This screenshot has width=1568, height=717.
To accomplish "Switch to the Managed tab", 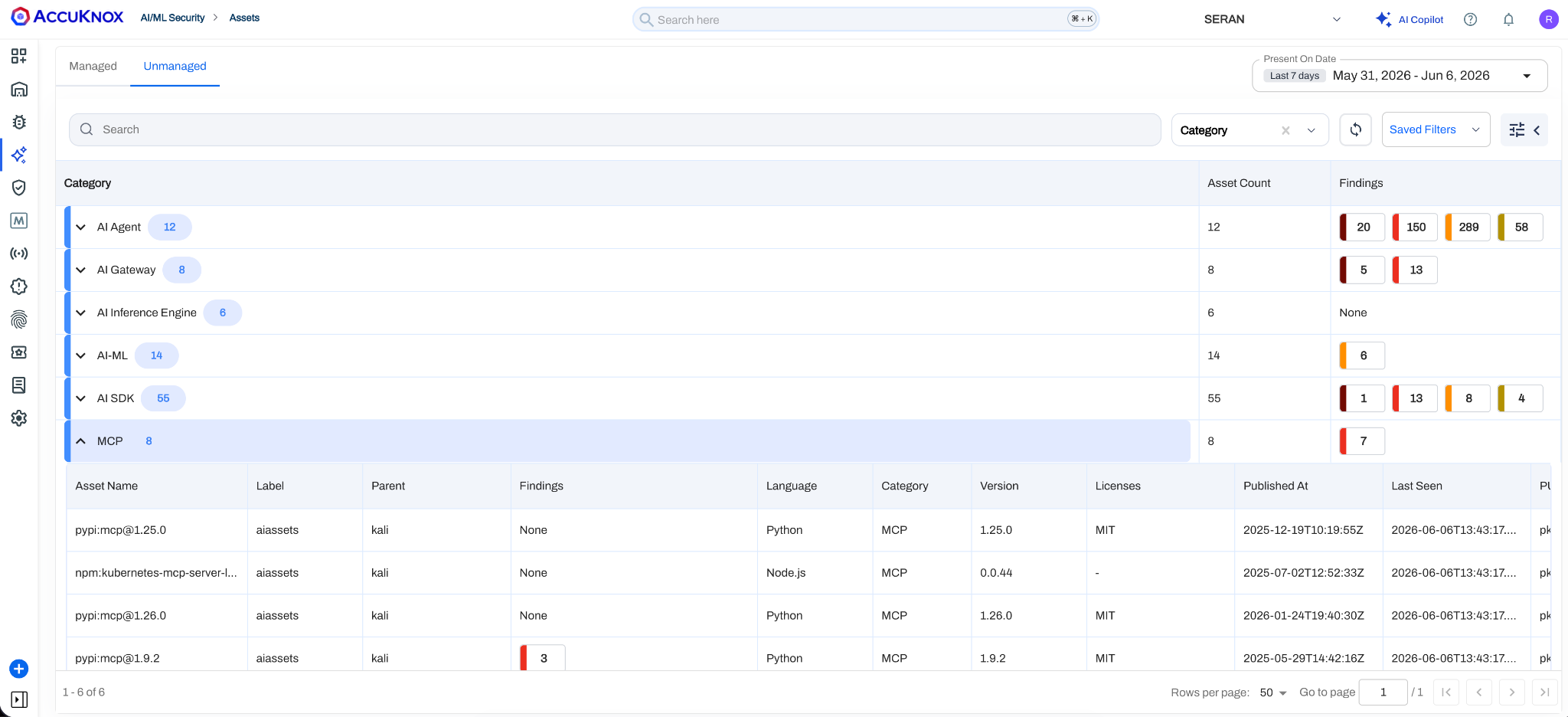I will click(93, 66).
